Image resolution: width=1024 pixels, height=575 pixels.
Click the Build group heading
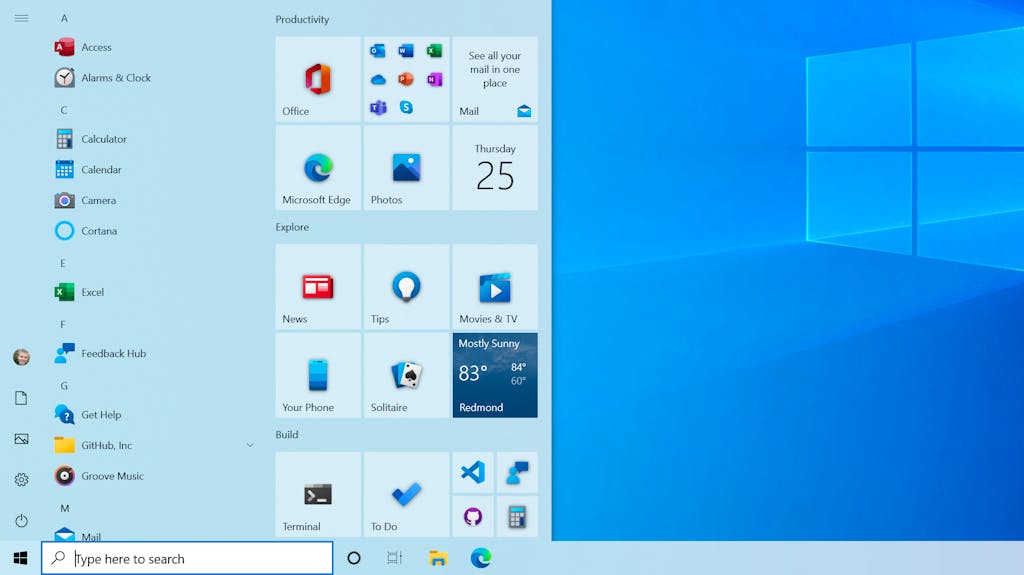[287, 435]
